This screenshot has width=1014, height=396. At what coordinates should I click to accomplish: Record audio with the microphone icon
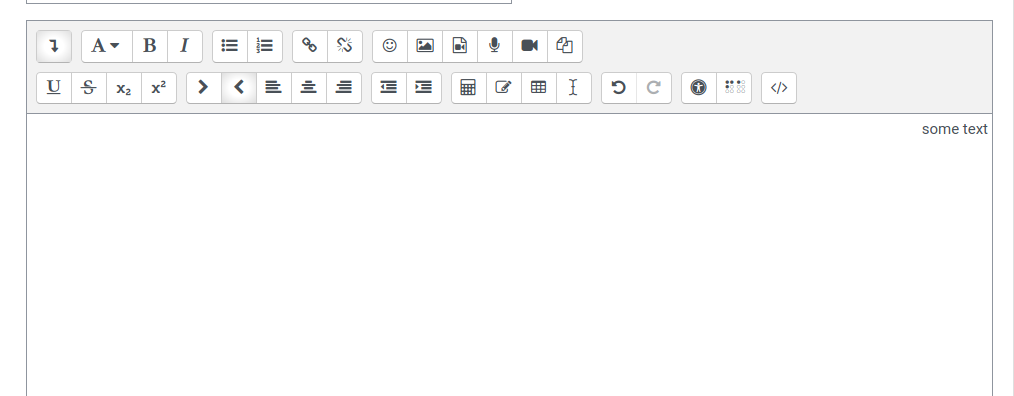point(495,46)
